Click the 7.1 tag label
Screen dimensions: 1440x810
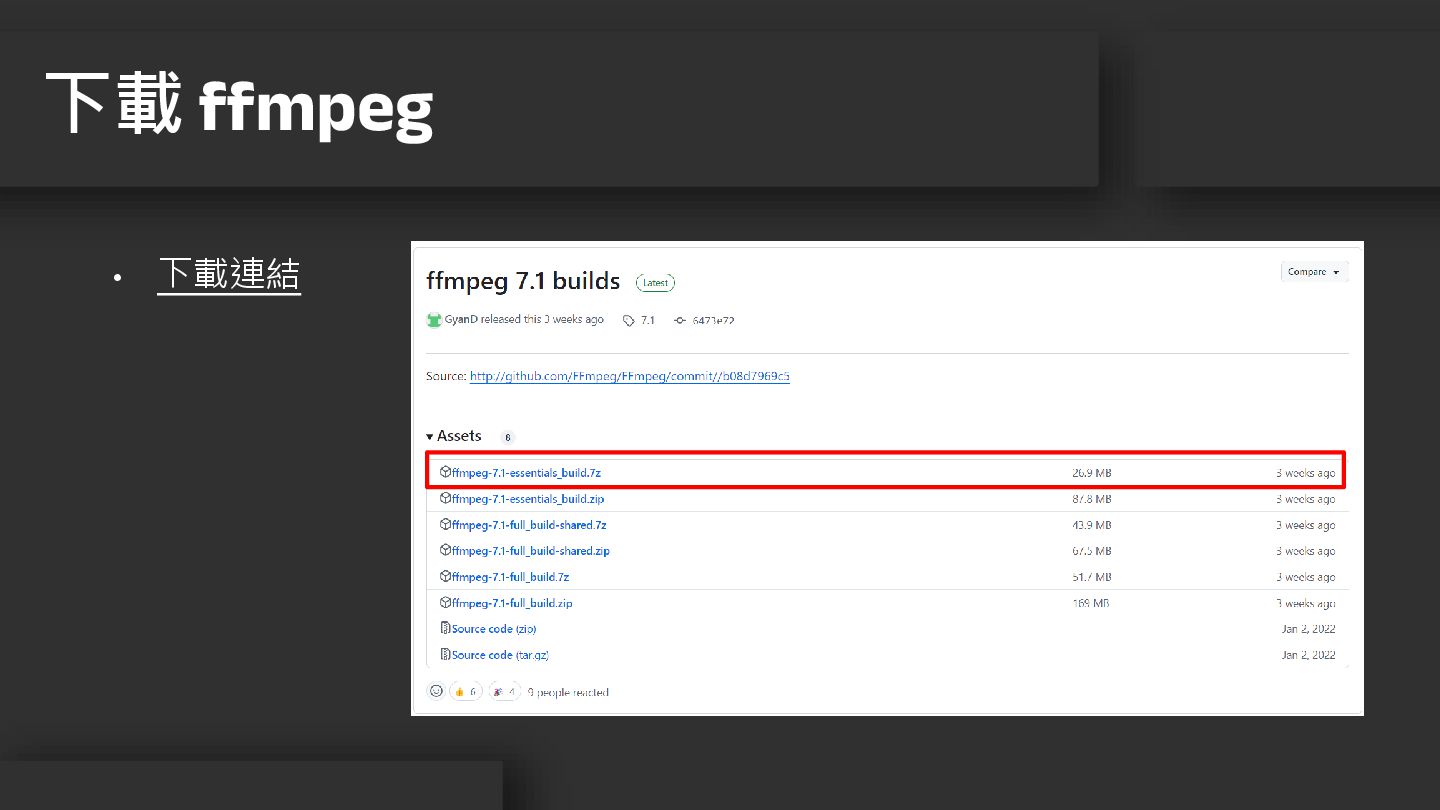click(x=648, y=320)
